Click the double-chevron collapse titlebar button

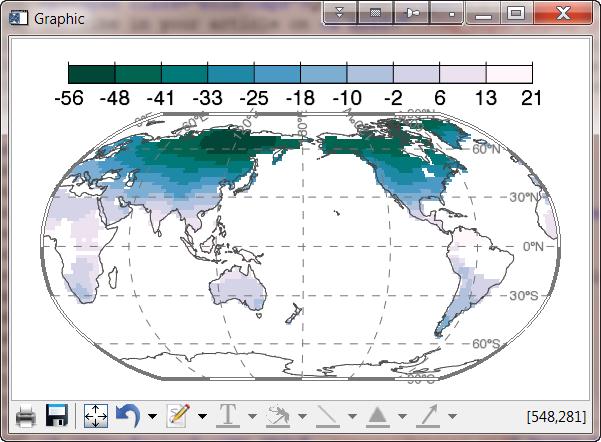pyautogui.click(x=340, y=13)
